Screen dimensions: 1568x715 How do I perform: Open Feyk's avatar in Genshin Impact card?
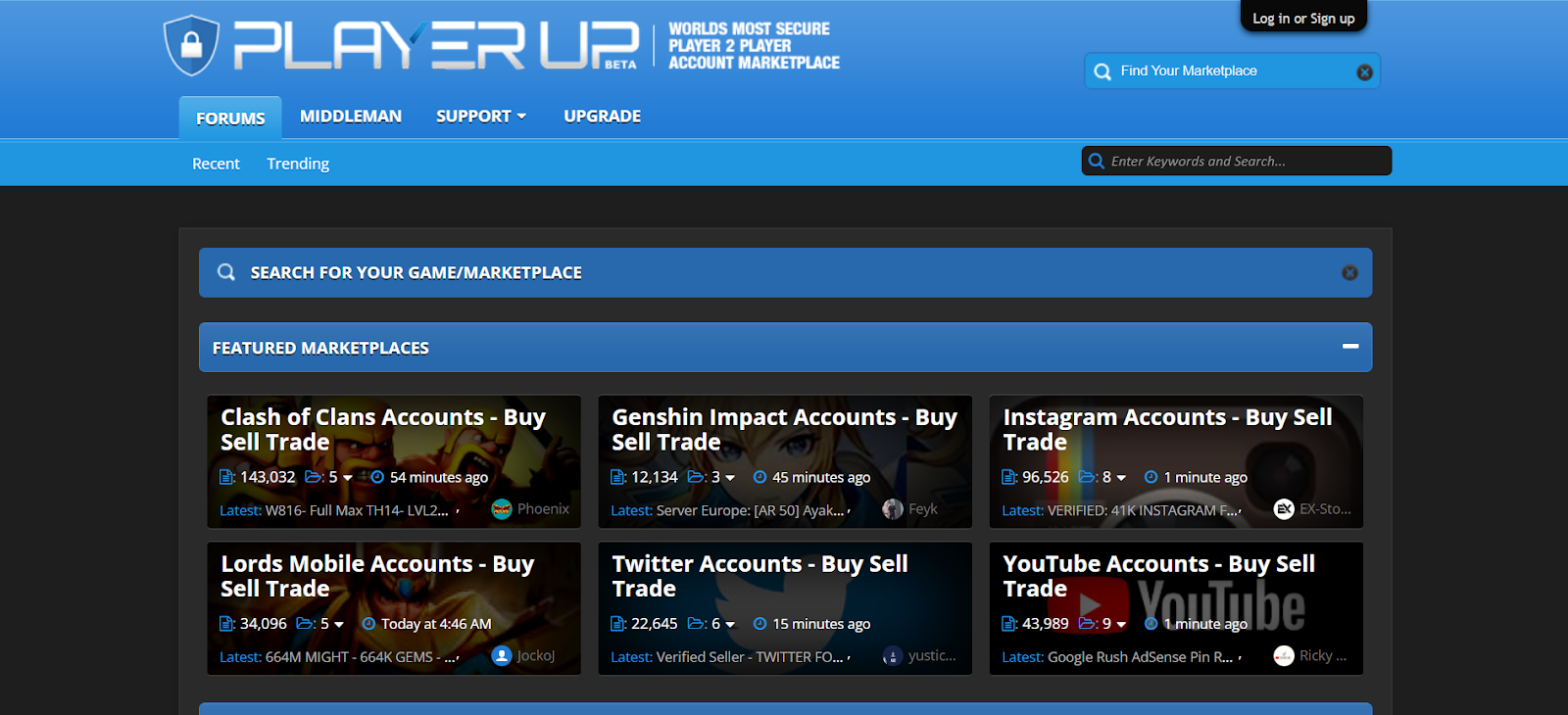[893, 509]
